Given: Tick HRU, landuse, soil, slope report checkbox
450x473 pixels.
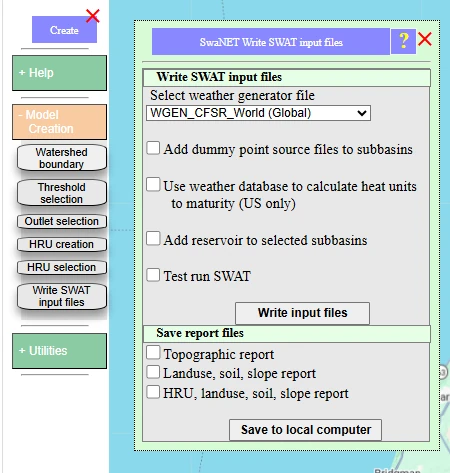Looking at the screenshot, I should (153, 392).
